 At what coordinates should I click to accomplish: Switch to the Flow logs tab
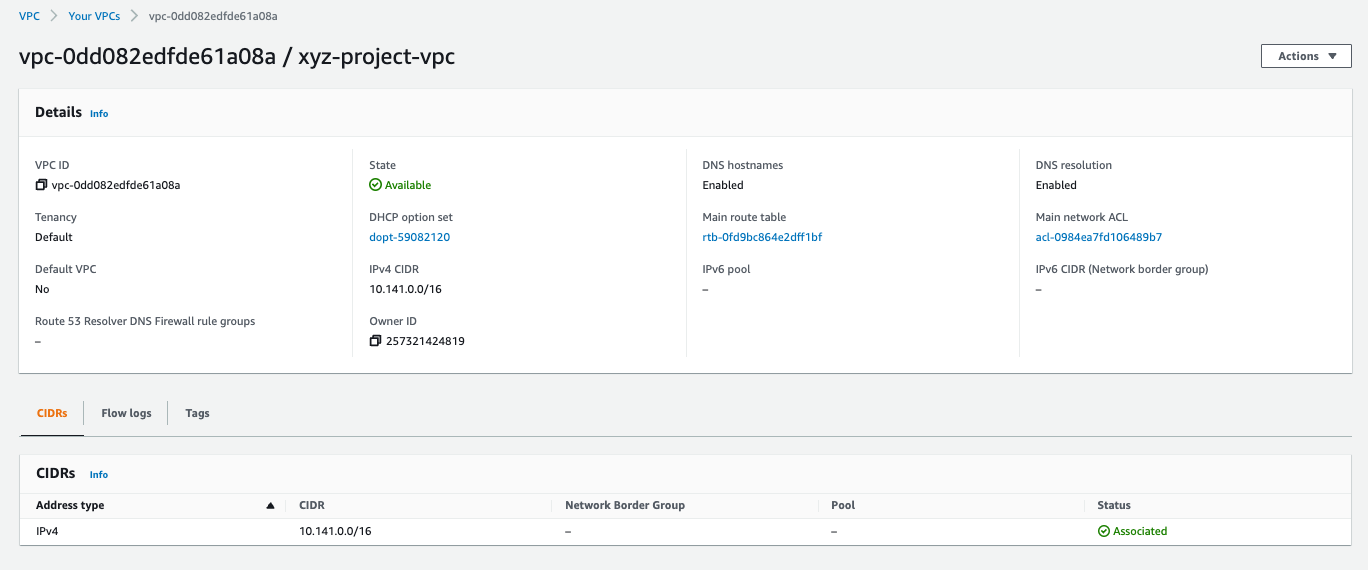126,413
